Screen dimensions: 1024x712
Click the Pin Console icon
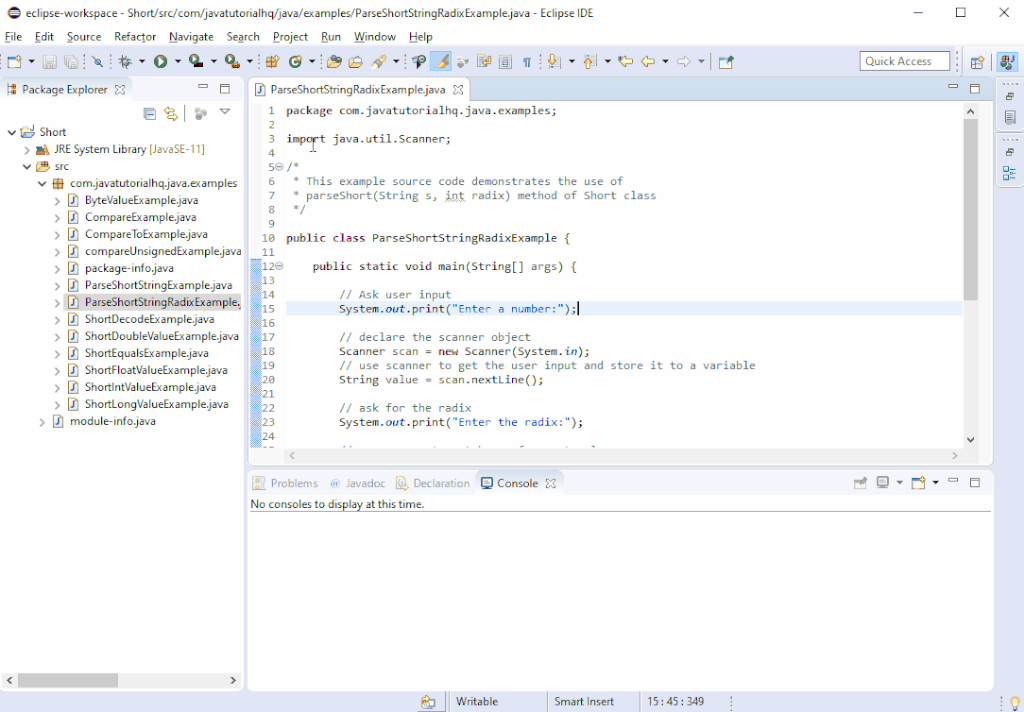click(860, 483)
